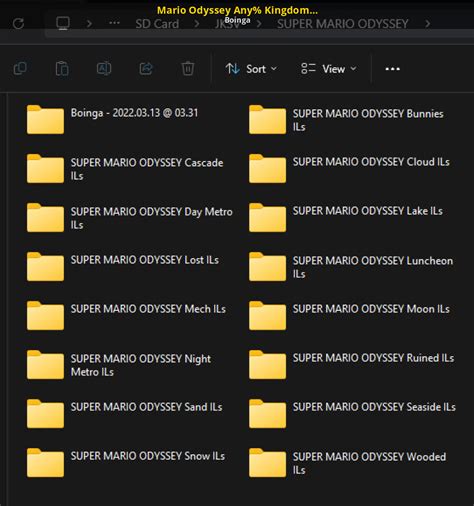Select SUPER MARIO ODYSSEY Day Metro ILs folder icon
This screenshot has height=506, width=474.
coord(45,217)
